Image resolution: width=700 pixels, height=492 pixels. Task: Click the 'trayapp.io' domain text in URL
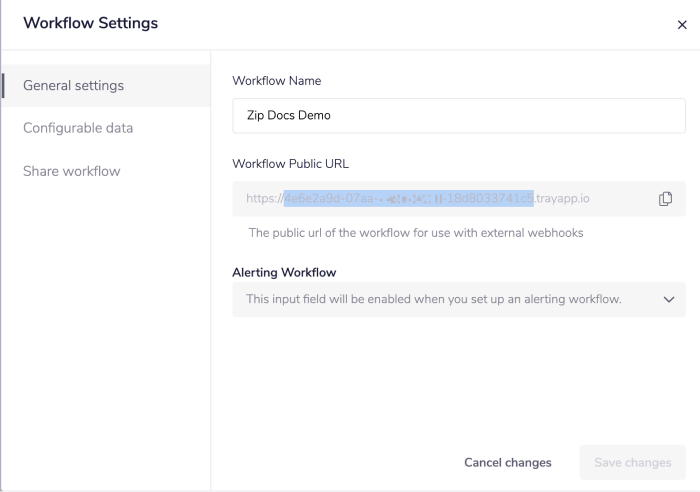point(562,198)
